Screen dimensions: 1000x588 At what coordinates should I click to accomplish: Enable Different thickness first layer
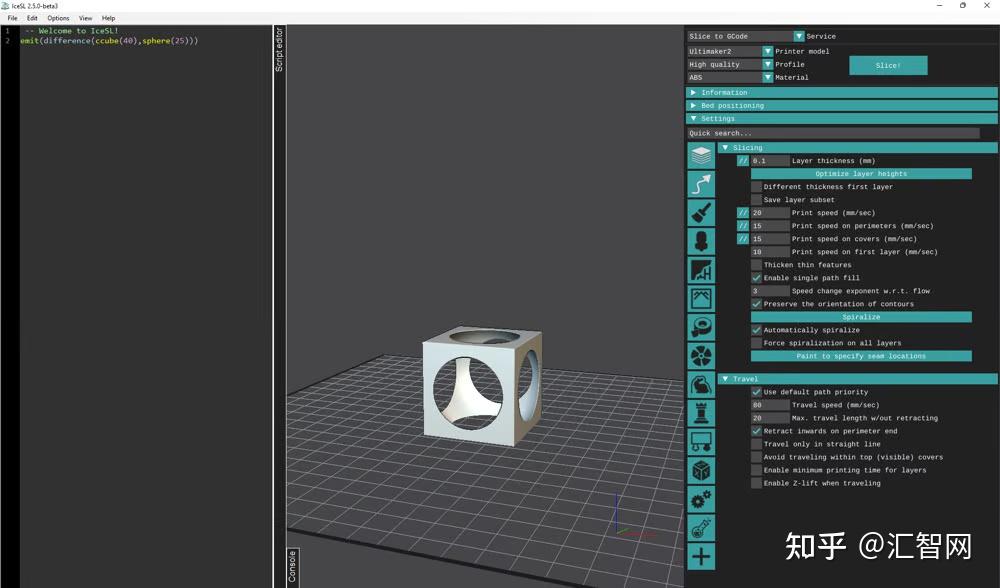coord(757,186)
